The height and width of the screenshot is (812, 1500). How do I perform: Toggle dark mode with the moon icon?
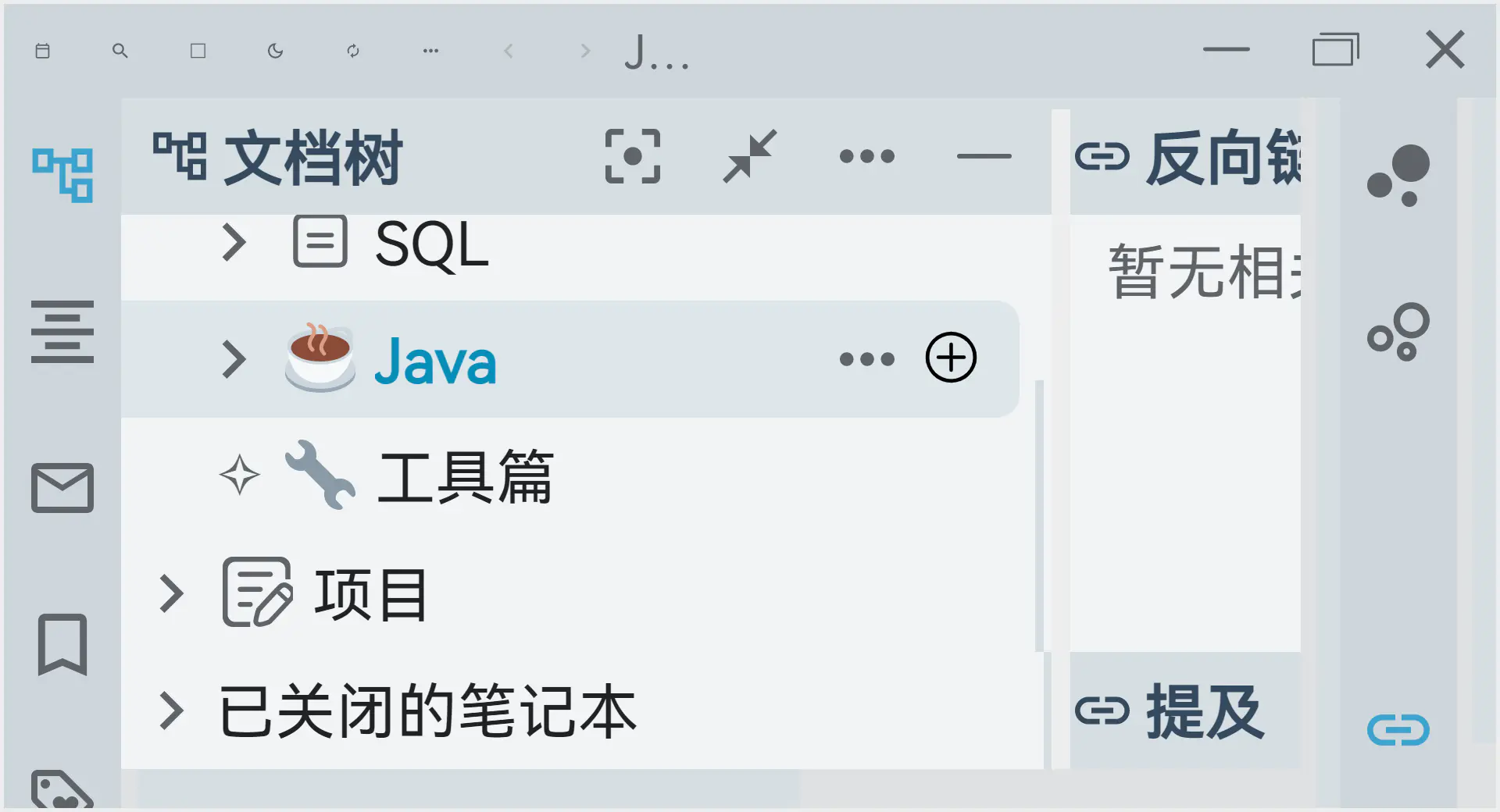[275, 51]
